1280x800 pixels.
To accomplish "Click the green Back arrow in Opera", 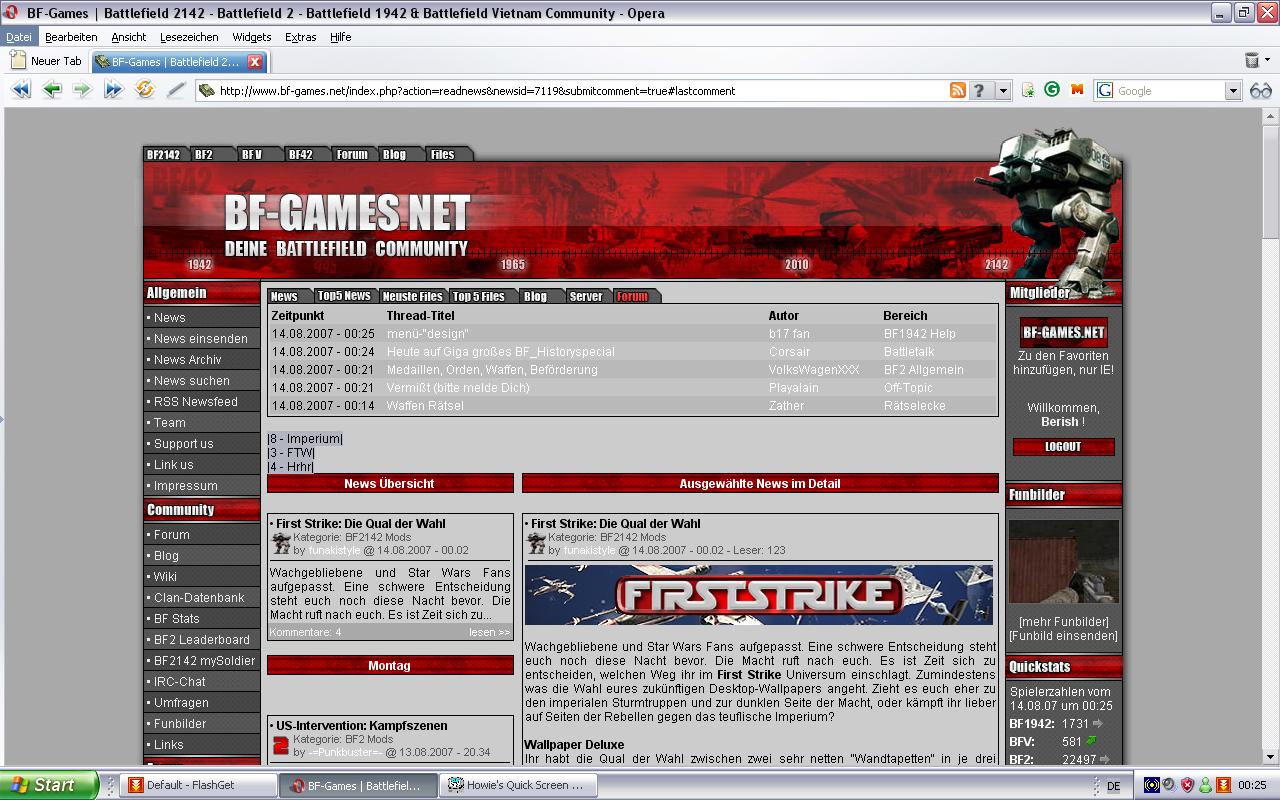I will 52,90.
